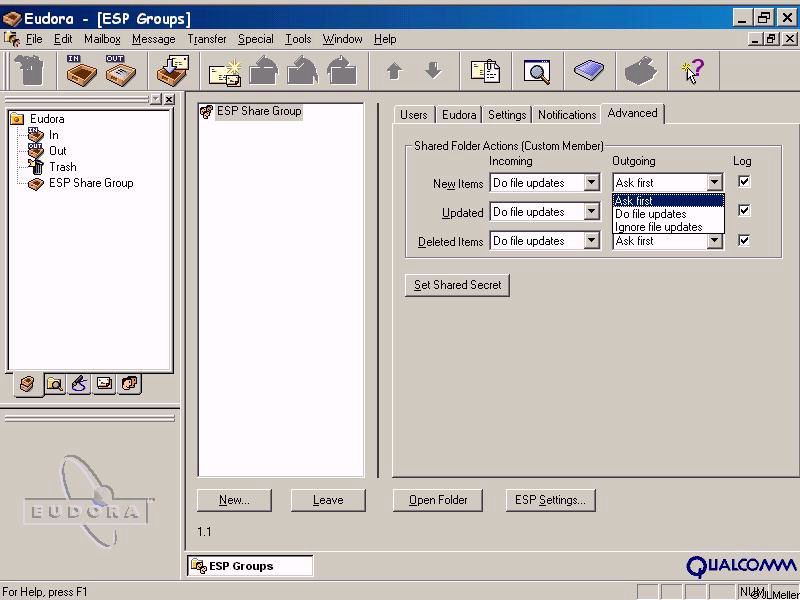This screenshot has height=600, width=800.
Task: Open the Incoming Deleted Items dropdown
Action: 591,240
